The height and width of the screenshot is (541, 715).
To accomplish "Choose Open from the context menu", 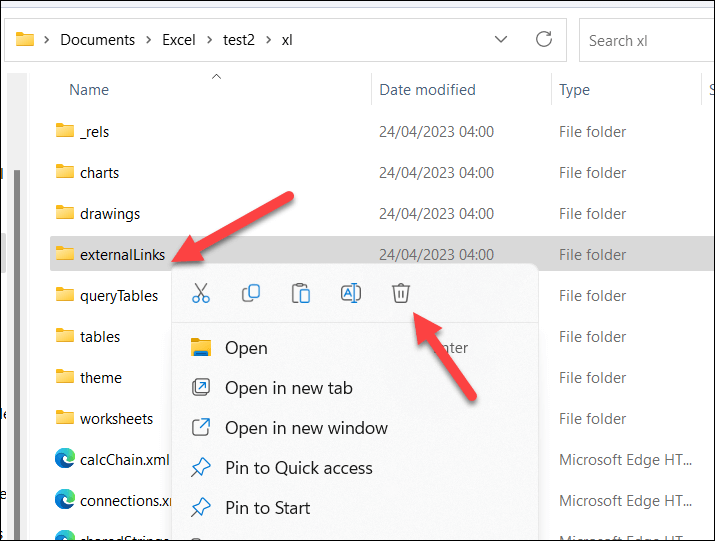I will coord(355,348).
